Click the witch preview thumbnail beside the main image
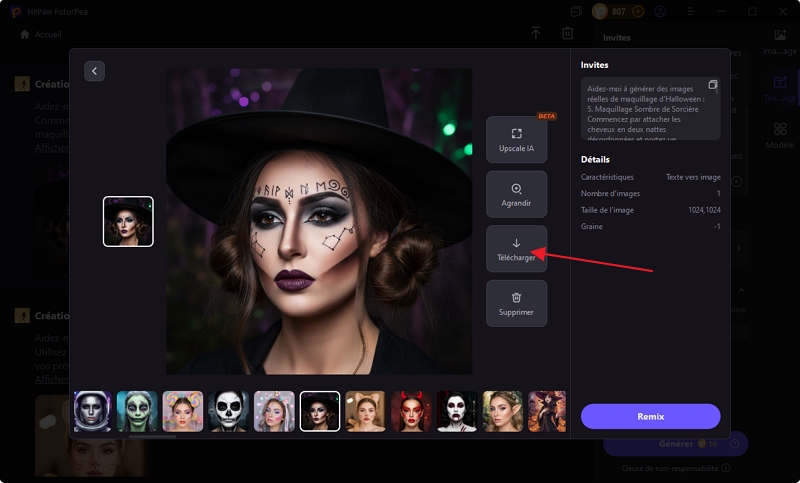 (x=128, y=221)
